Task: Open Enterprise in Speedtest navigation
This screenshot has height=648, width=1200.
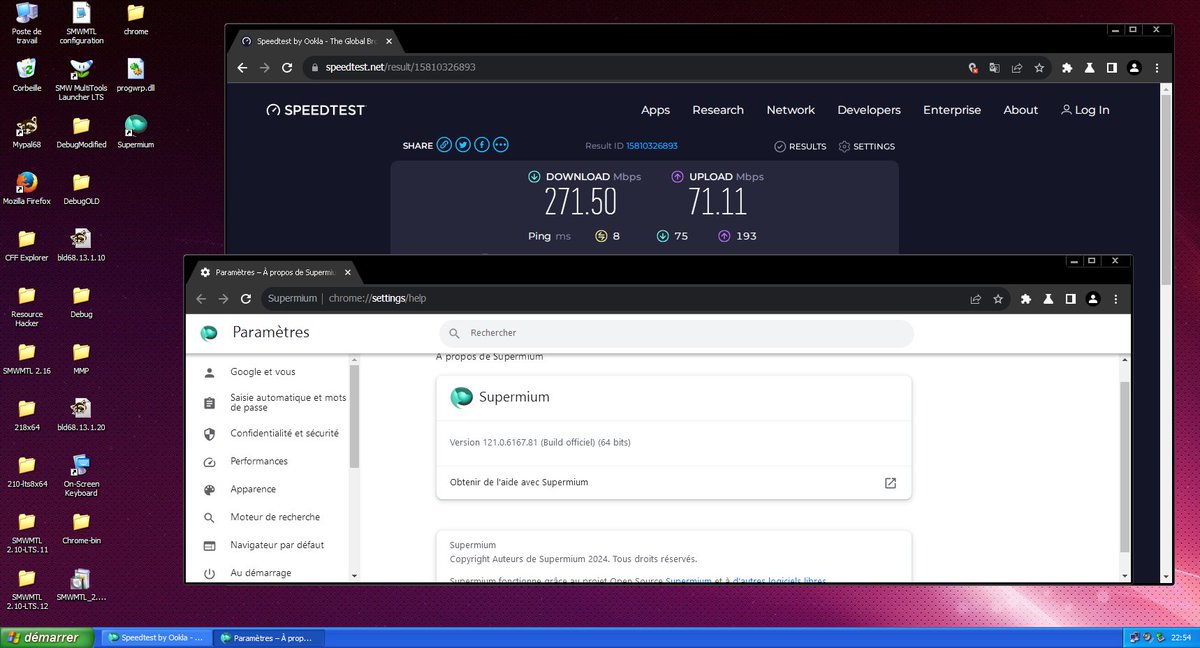Action: [x=952, y=110]
